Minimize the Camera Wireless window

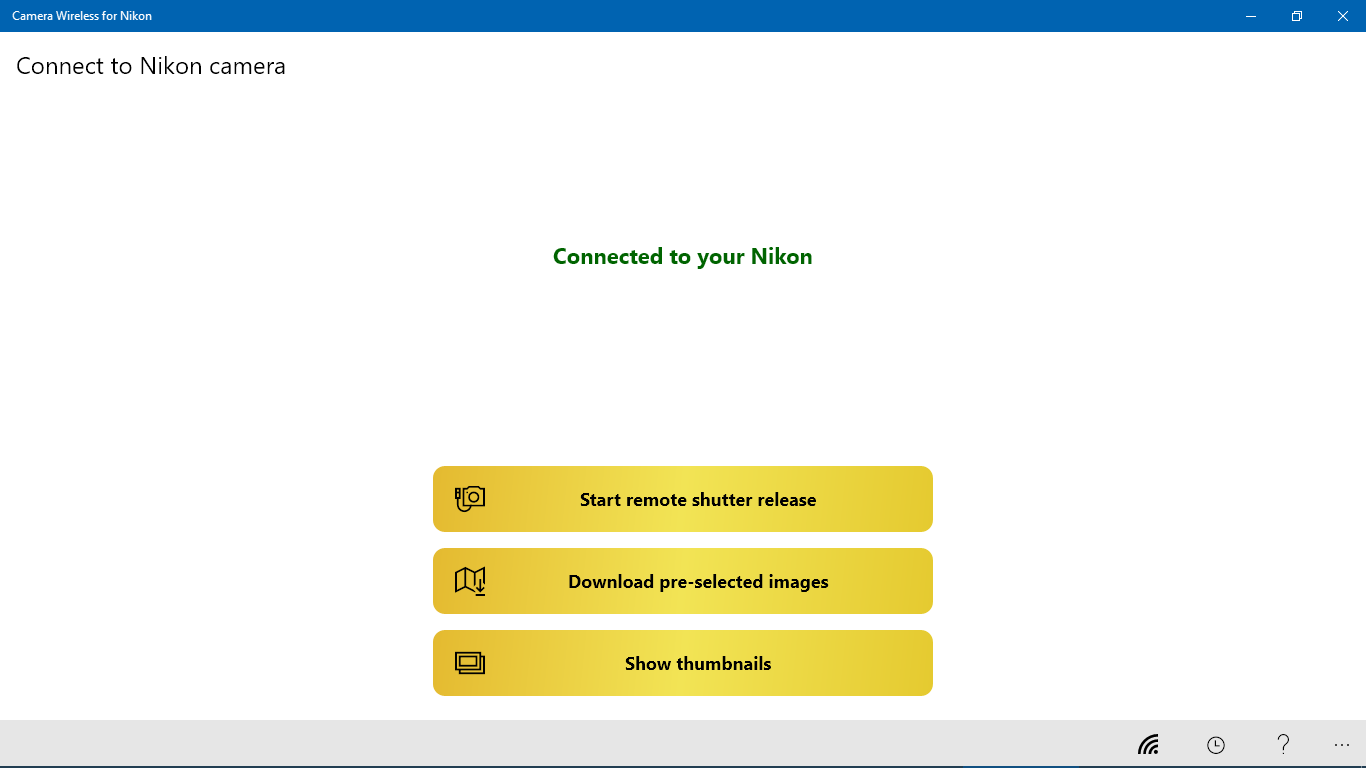[1251, 16]
